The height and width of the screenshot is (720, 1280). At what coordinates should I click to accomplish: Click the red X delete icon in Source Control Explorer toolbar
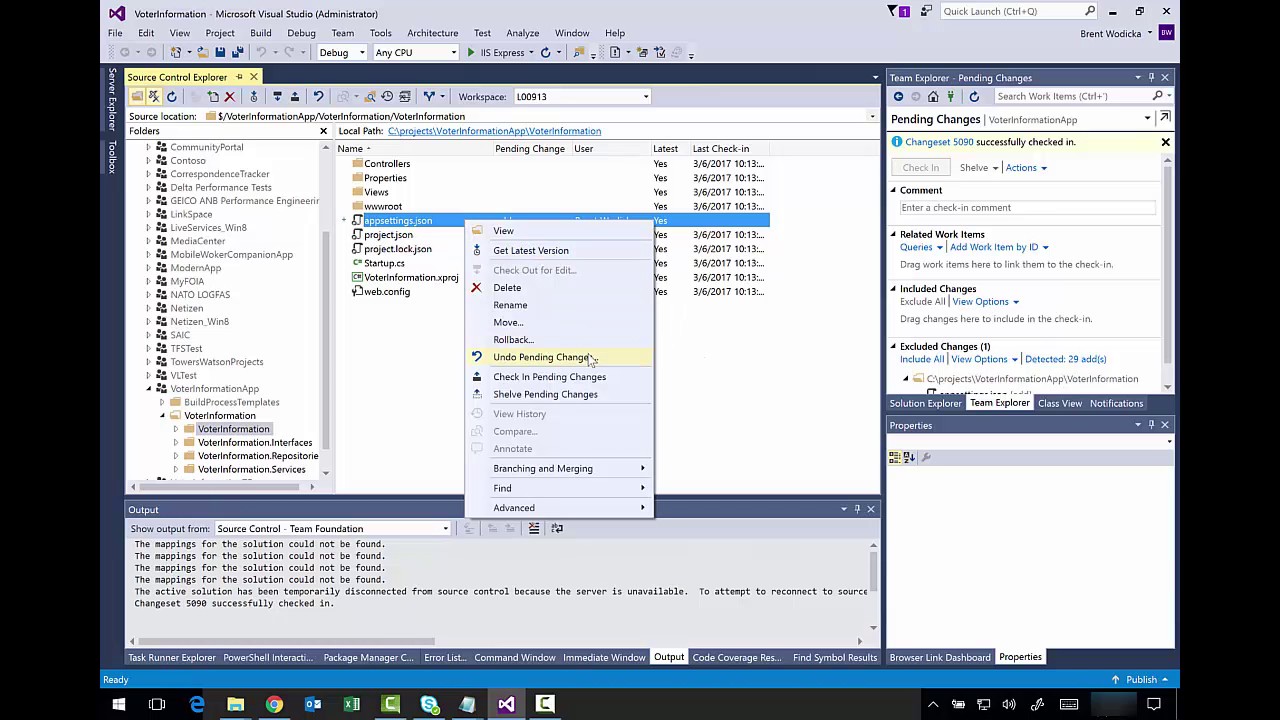pos(229,96)
